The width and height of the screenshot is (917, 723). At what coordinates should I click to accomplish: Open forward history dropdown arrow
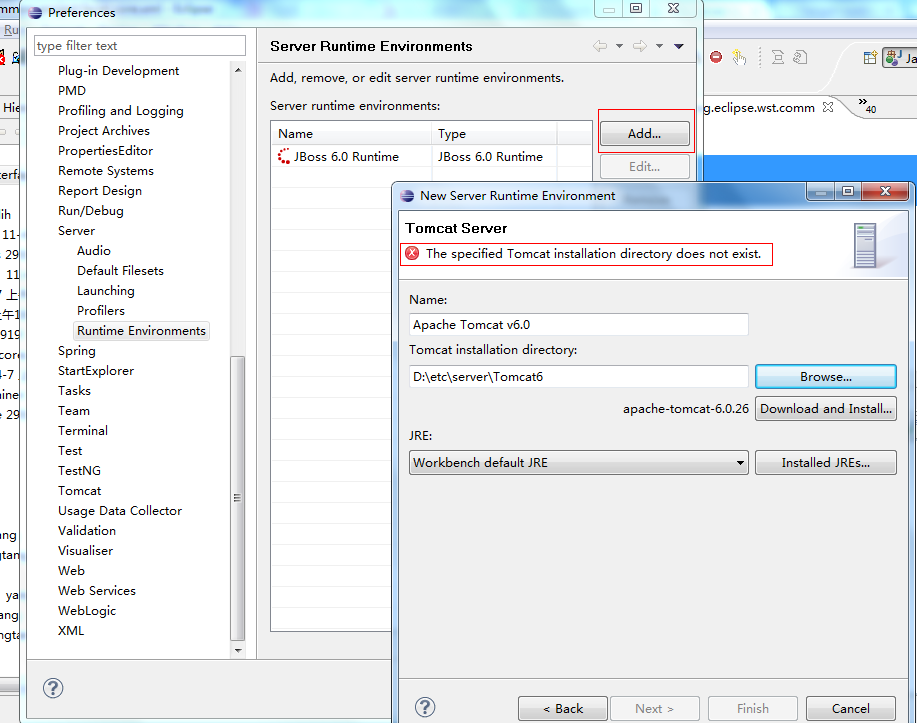[659, 46]
